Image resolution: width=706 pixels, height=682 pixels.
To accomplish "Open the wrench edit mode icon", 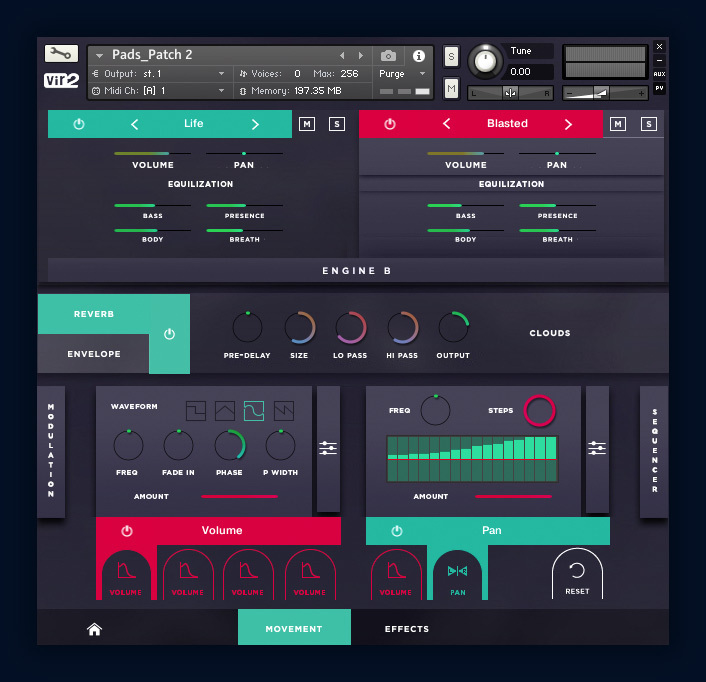I will (x=61, y=54).
